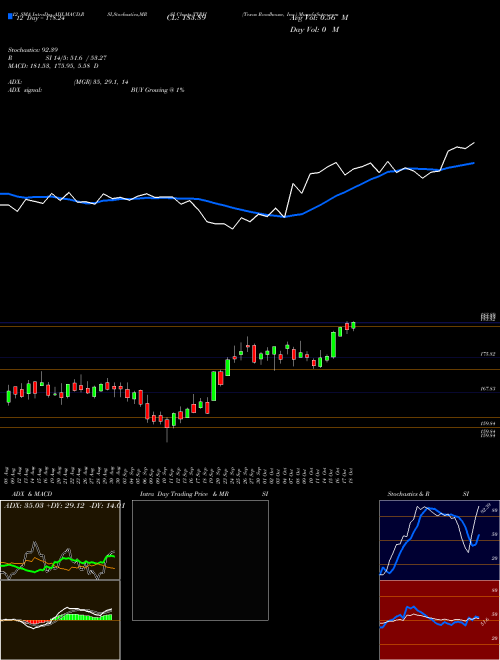
Task: Click the 'Stochastics: 92.89' reading
Action: click(x=33, y=50)
